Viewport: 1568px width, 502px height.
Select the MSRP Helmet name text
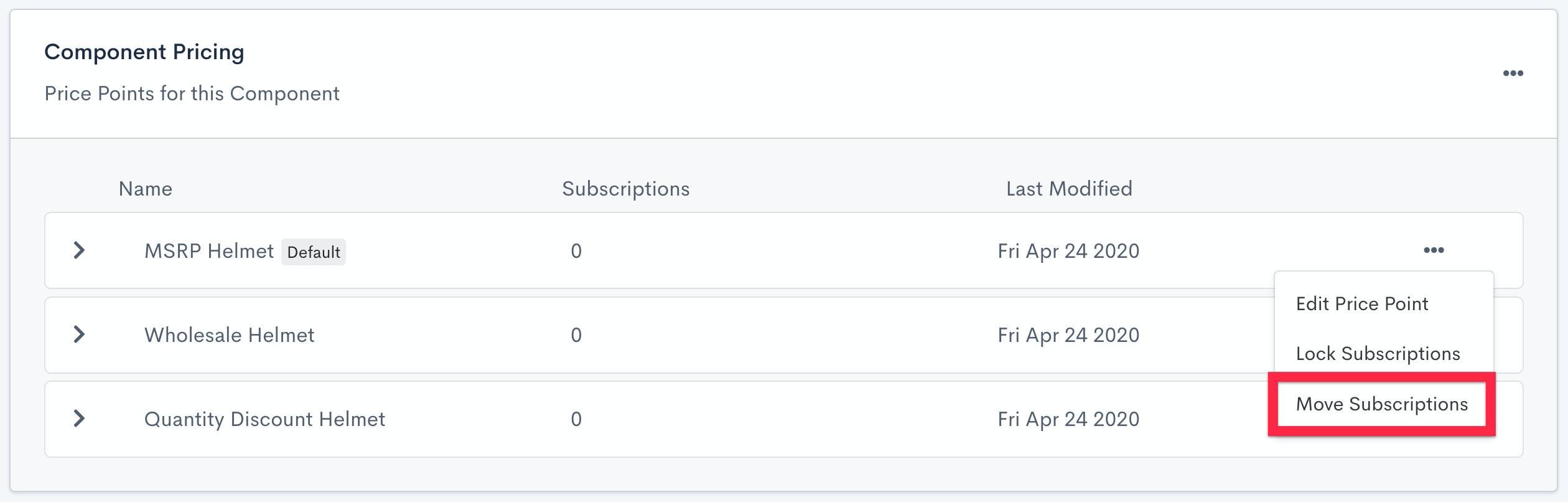click(x=209, y=251)
